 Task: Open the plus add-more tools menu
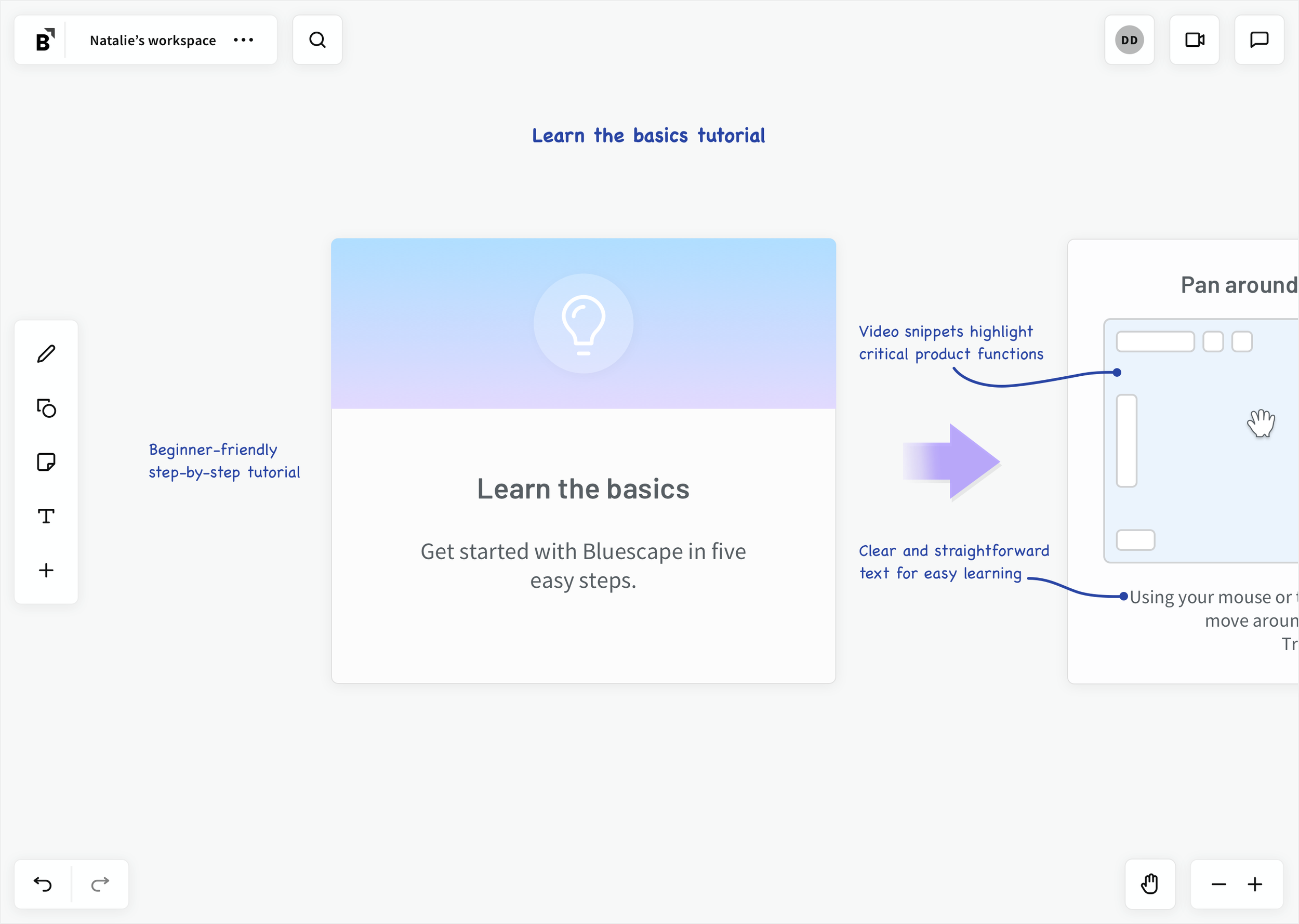click(46, 570)
